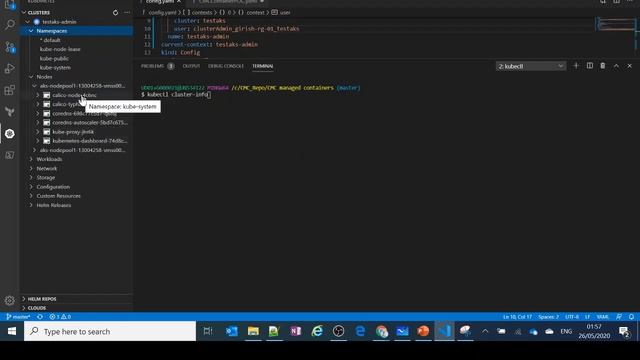Open Task View on the taskbar
Viewport: 640px width, 360px height.
click(208, 331)
